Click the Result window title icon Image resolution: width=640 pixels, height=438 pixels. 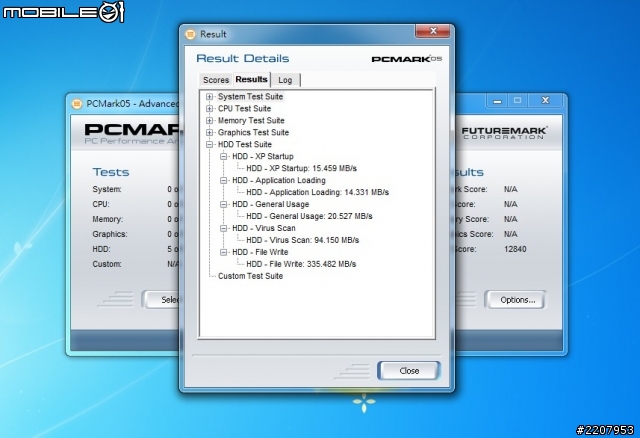click(190, 34)
